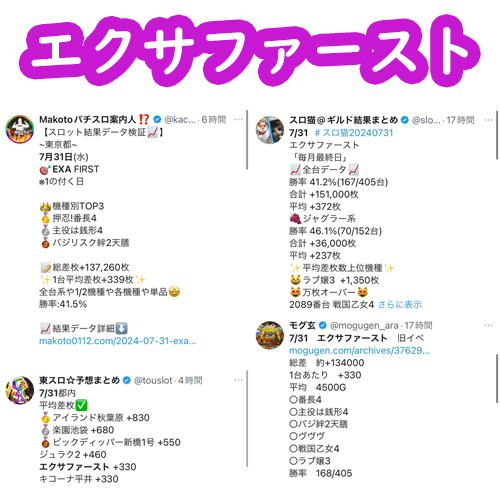Expand tweet with さらに表示 link
Image resolution: width=500 pixels, height=491 pixels.
point(400,304)
